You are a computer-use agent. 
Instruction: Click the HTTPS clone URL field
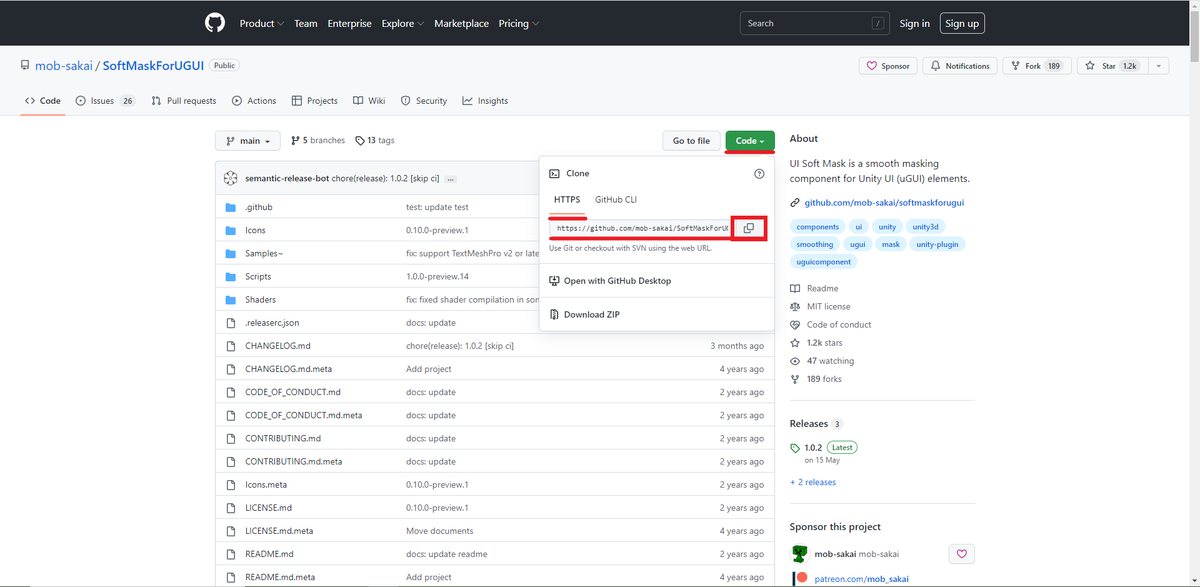point(640,228)
